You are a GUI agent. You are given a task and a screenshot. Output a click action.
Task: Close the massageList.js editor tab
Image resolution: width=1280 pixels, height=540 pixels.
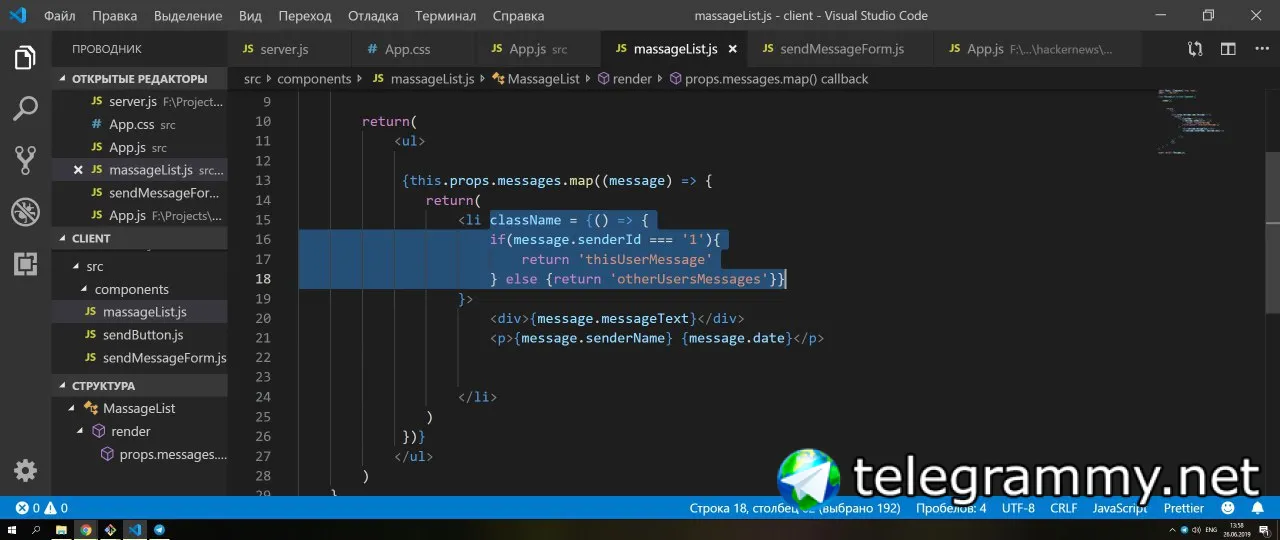pyautogui.click(x=732, y=48)
